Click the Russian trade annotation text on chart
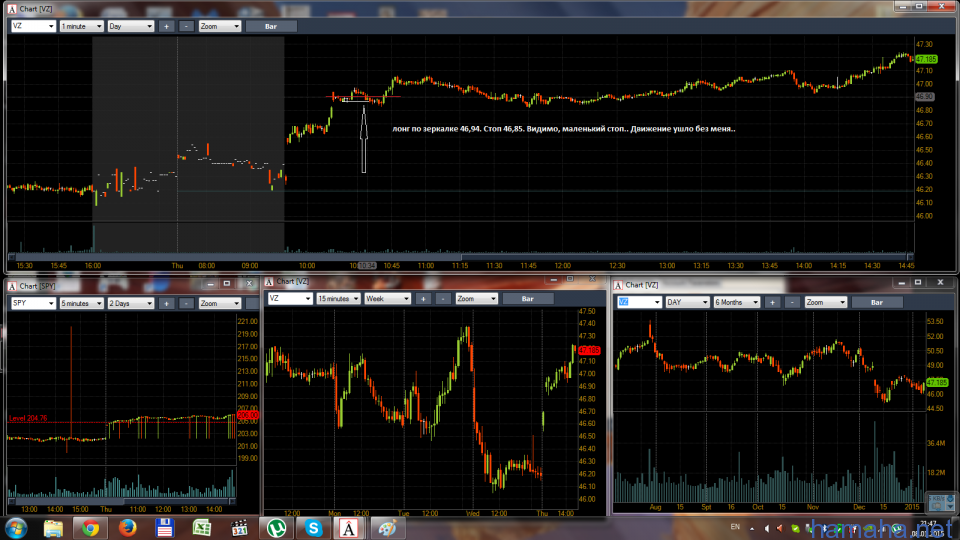The width and height of the screenshot is (960, 540). tap(564, 129)
